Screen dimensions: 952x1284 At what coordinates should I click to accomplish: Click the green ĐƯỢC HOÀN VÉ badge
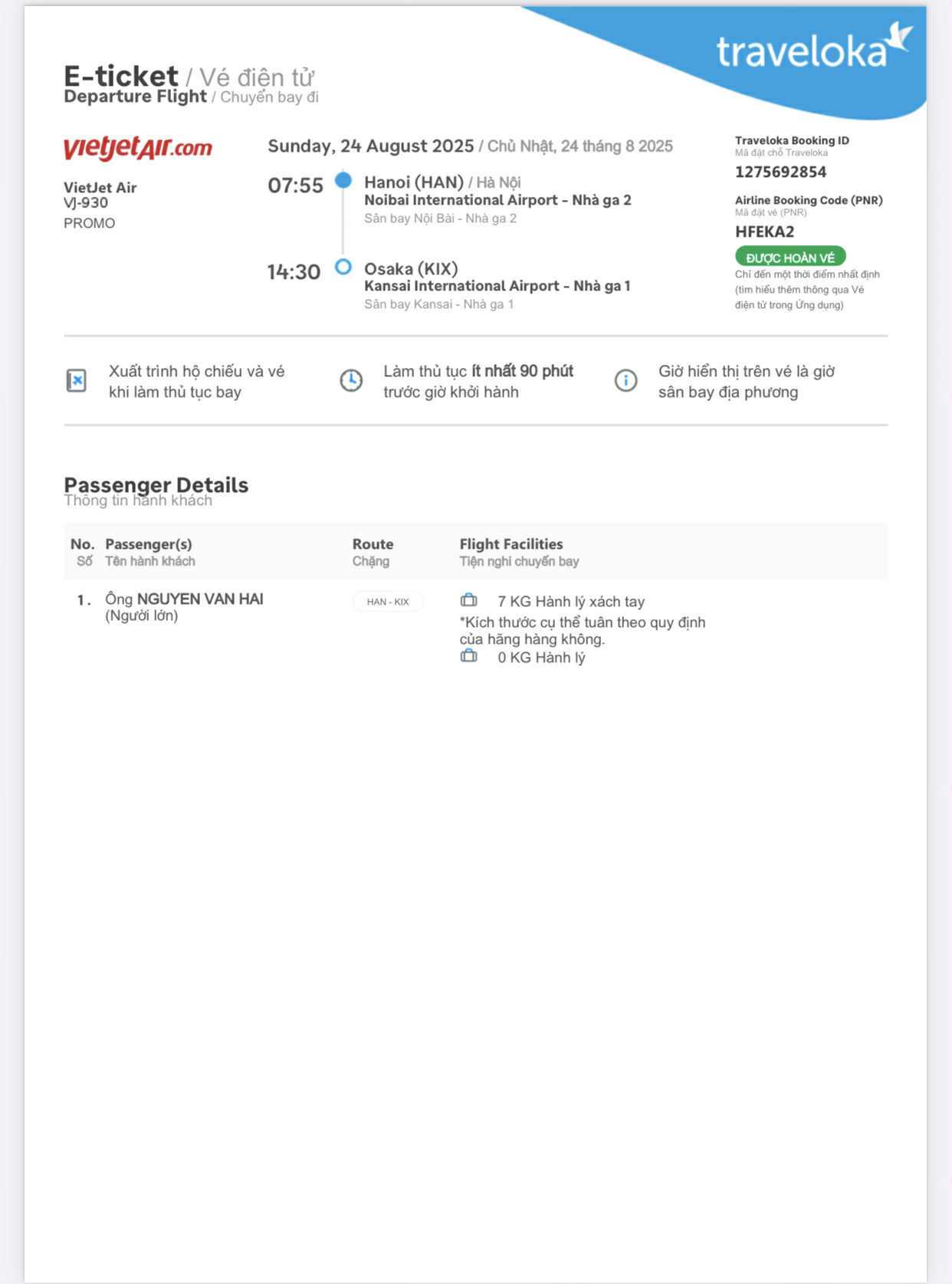pyautogui.click(x=790, y=257)
